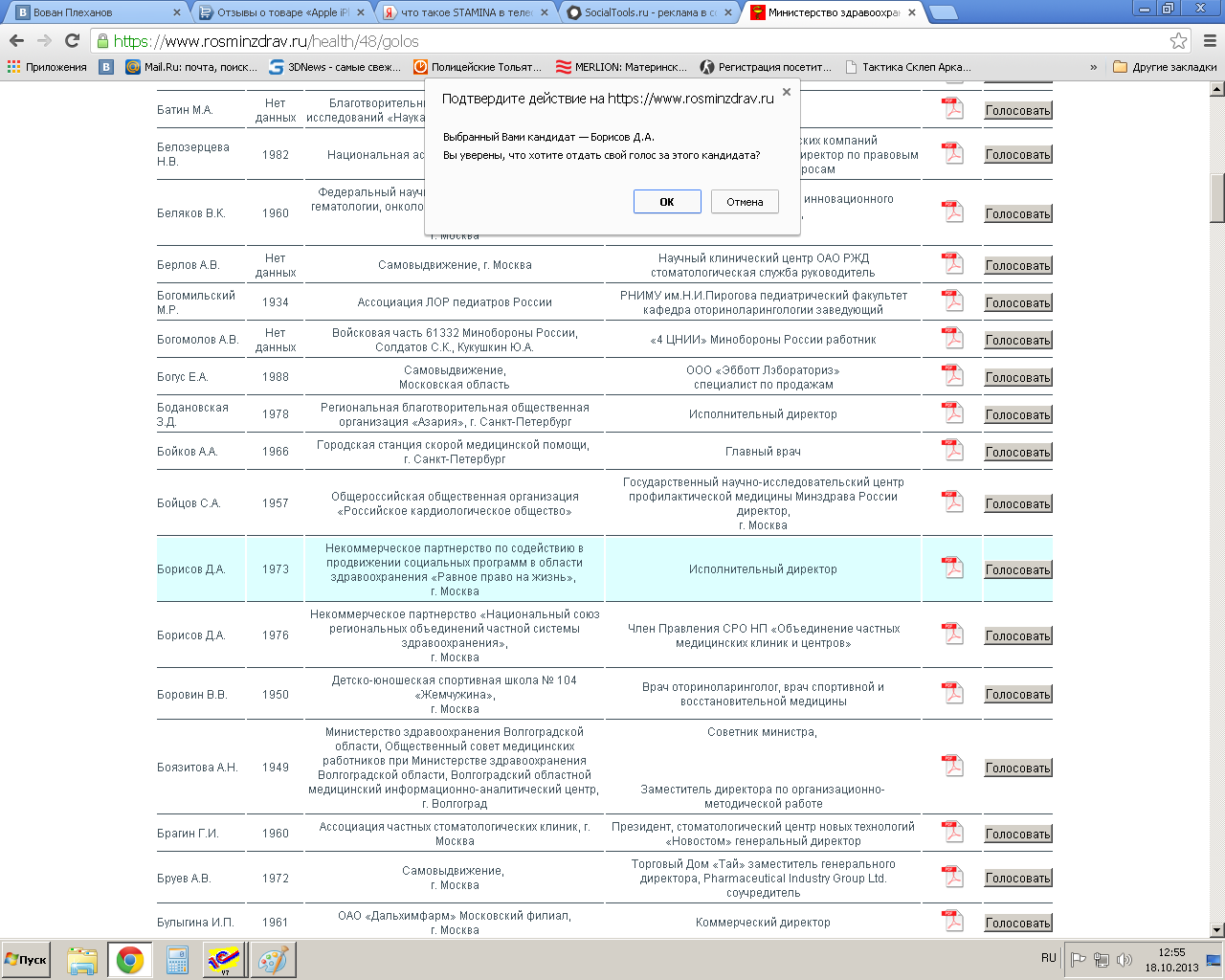Open PDF icon for Бойцов С.А.

point(953,501)
